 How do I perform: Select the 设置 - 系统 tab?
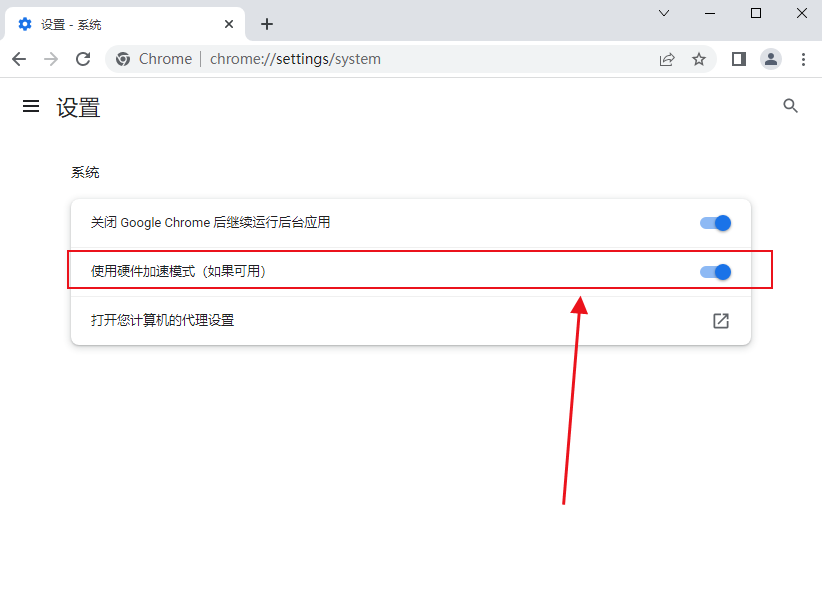click(x=125, y=24)
